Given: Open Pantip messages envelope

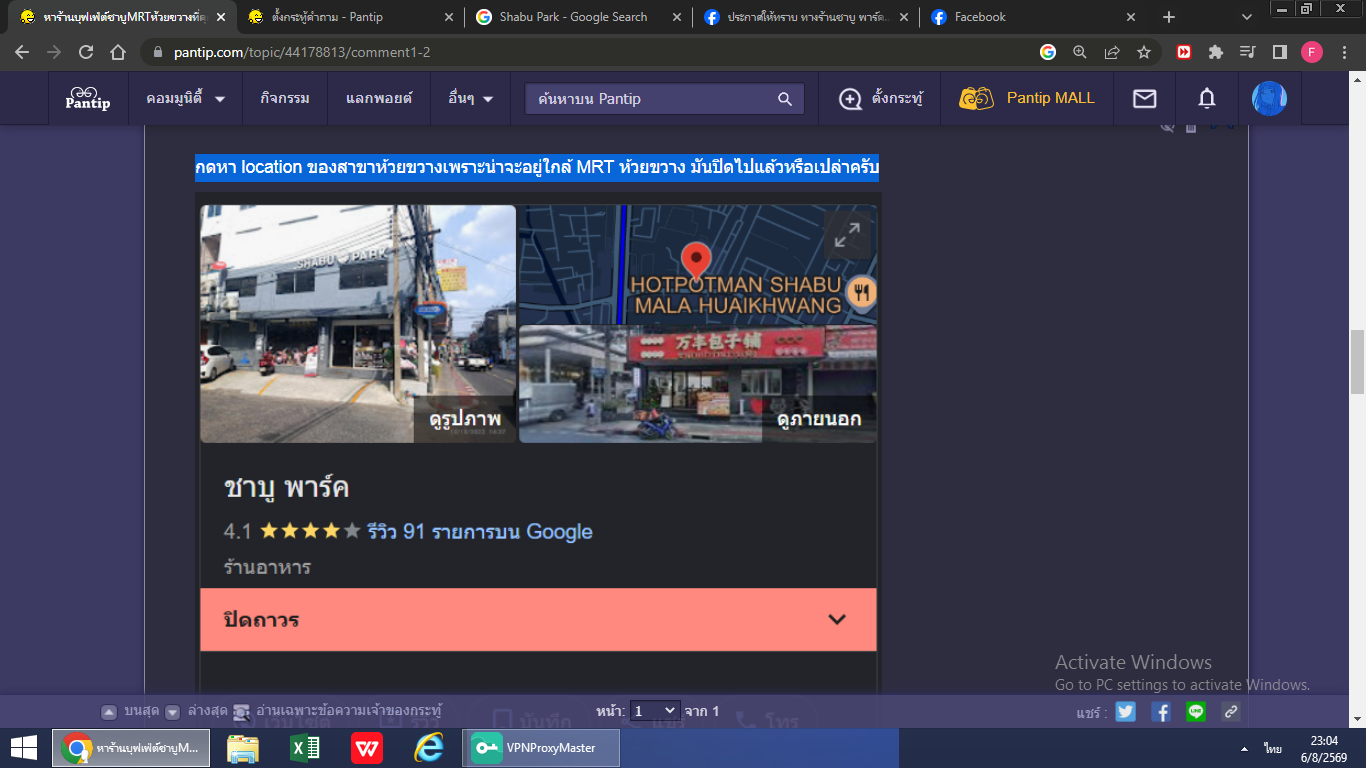Looking at the screenshot, I should coord(1144,98).
